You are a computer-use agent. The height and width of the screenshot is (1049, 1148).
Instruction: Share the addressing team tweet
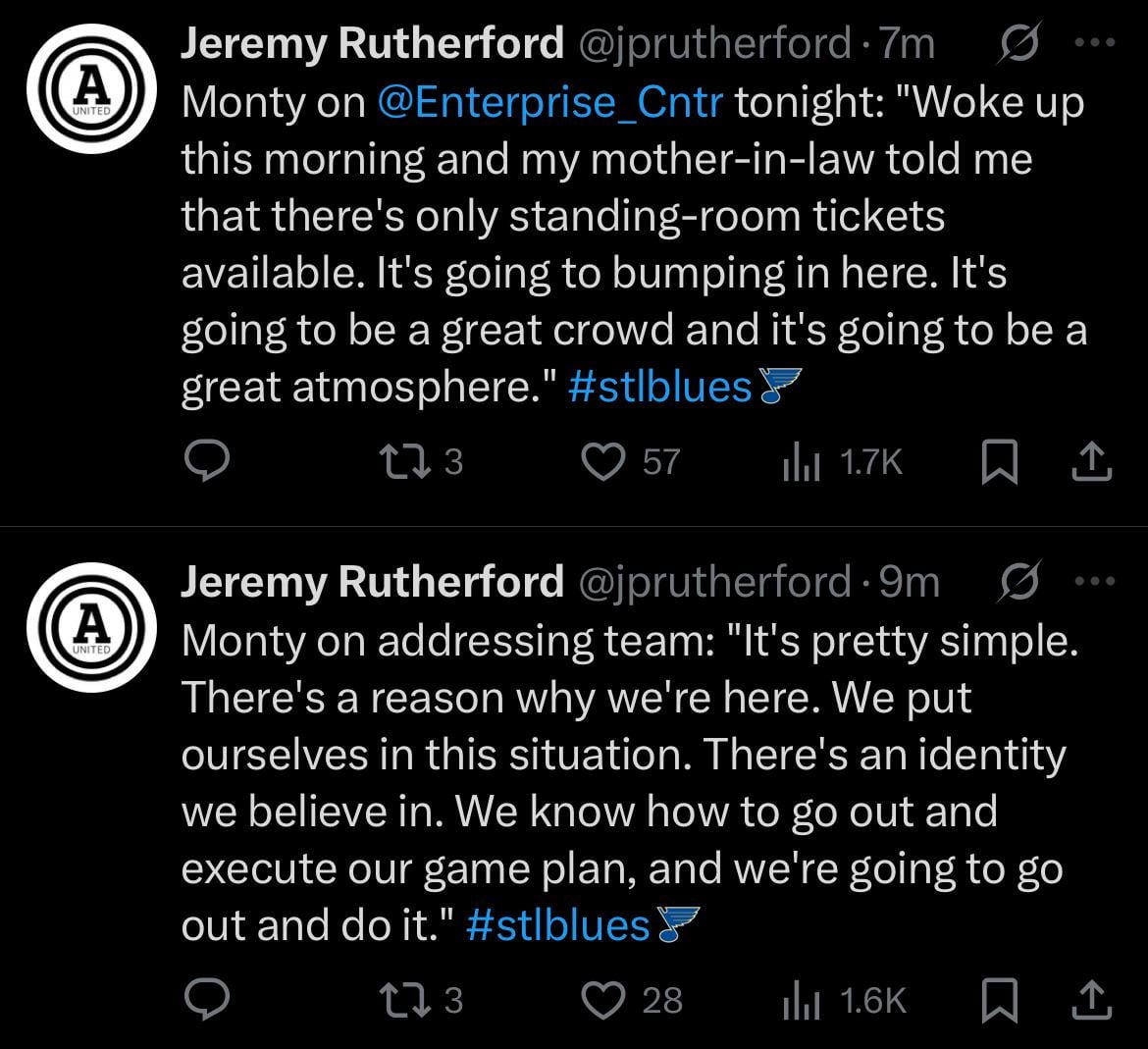[1090, 999]
